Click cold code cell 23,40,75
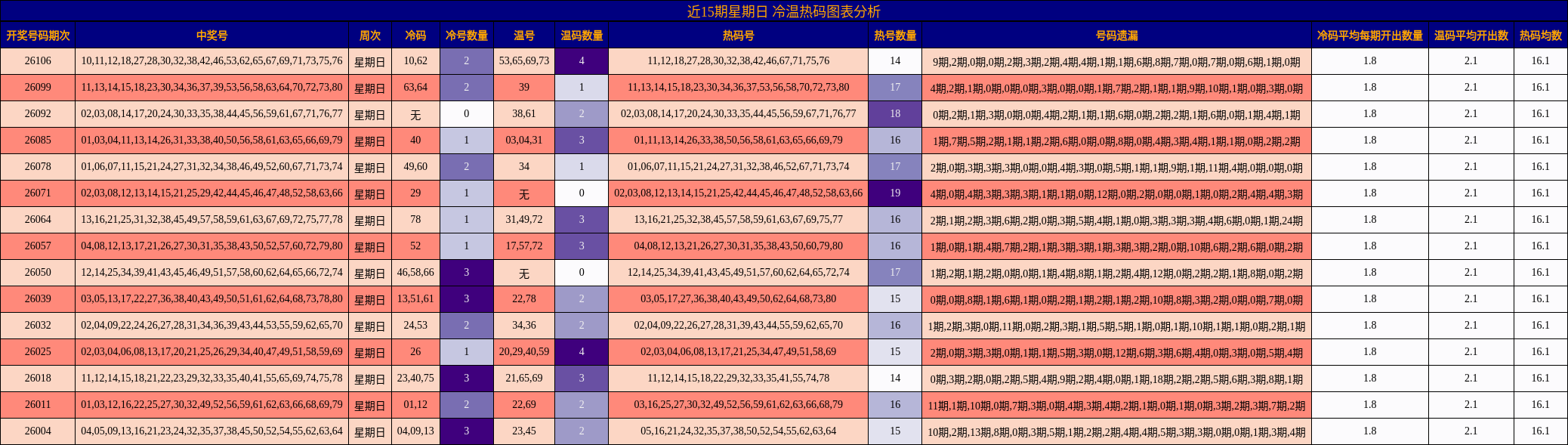This screenshot has height=445, width=1568. pyautogui.click(x=415, y=379)
